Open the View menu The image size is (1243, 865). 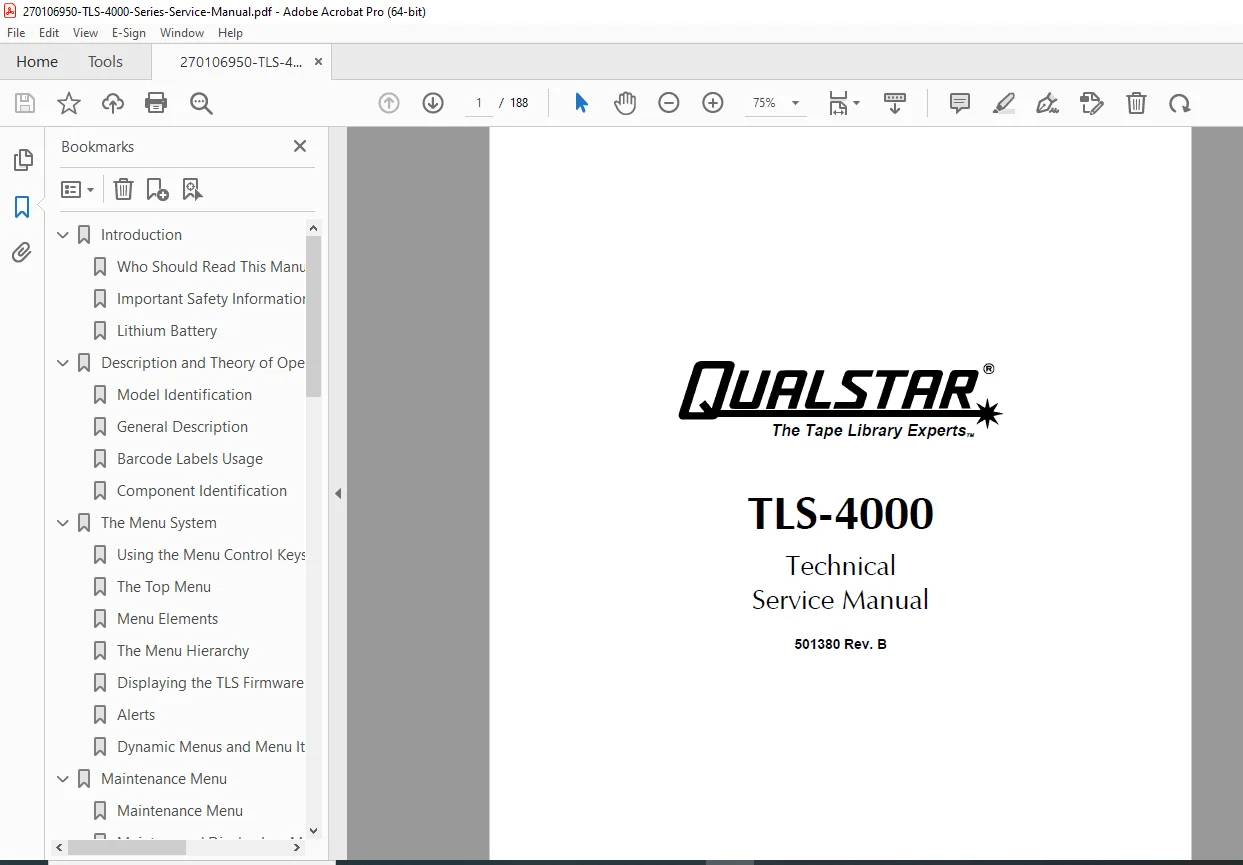(85, 33)
